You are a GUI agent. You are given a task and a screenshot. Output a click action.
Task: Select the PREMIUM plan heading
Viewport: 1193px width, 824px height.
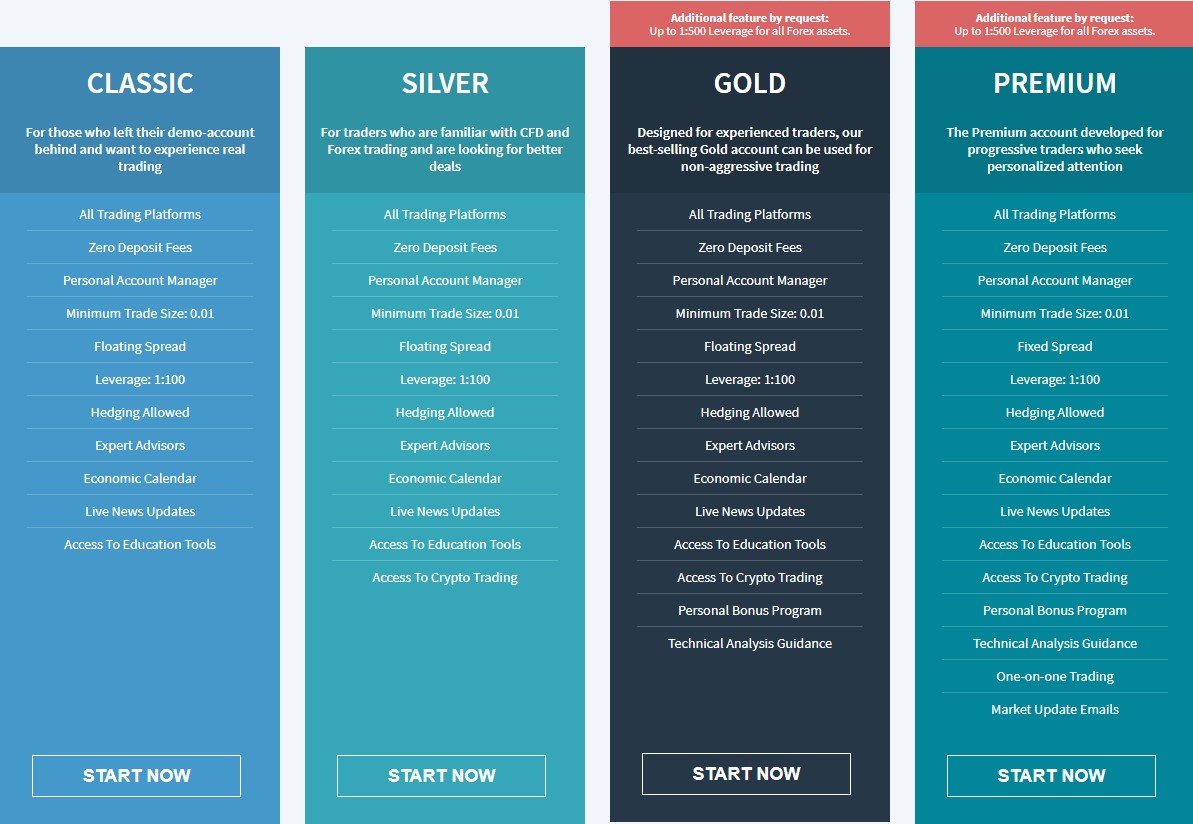tap(1055, 84)
